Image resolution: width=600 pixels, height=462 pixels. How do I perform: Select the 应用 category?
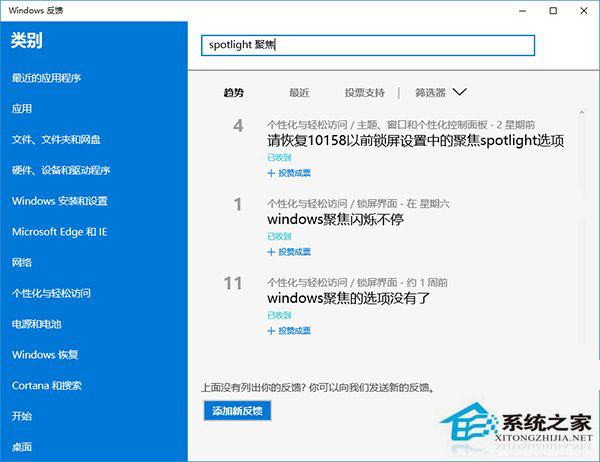(22, 109)
